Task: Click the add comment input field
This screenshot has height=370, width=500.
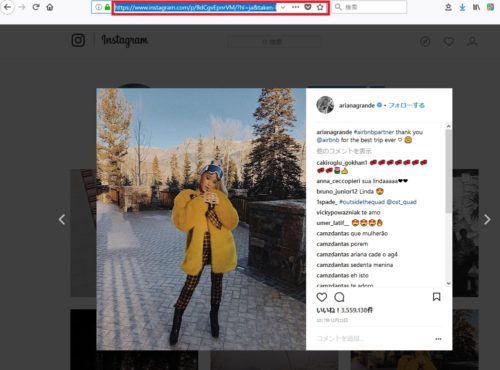Action: pos(373,339)
